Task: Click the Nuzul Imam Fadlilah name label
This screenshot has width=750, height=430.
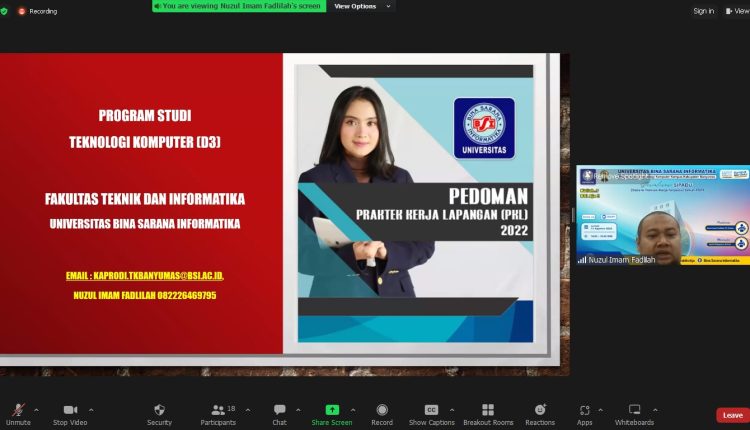Action: (x=621, y=260)
